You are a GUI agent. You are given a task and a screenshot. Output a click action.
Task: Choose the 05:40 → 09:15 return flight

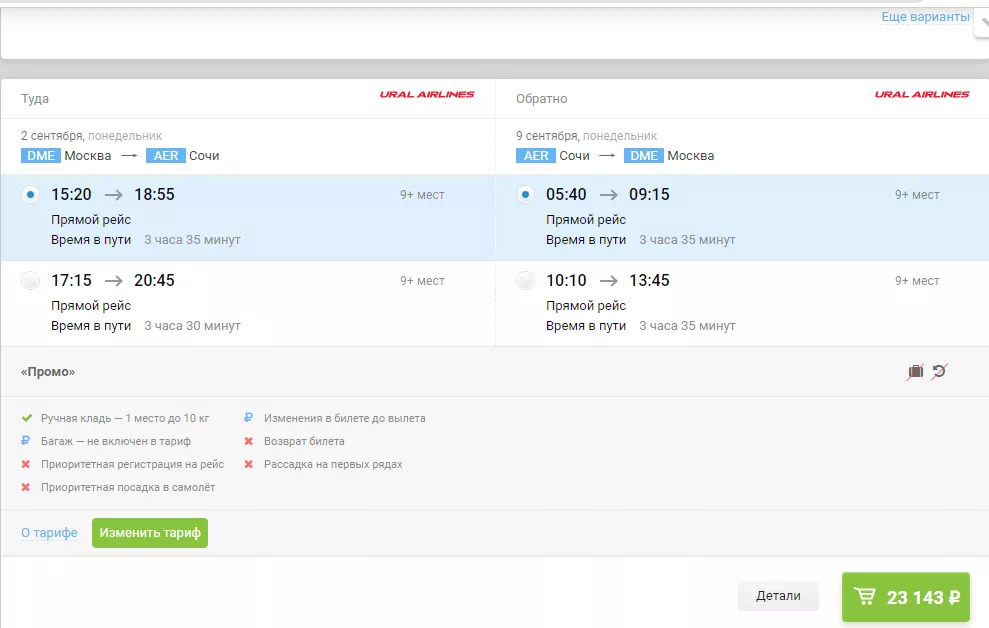click(525, 195)
